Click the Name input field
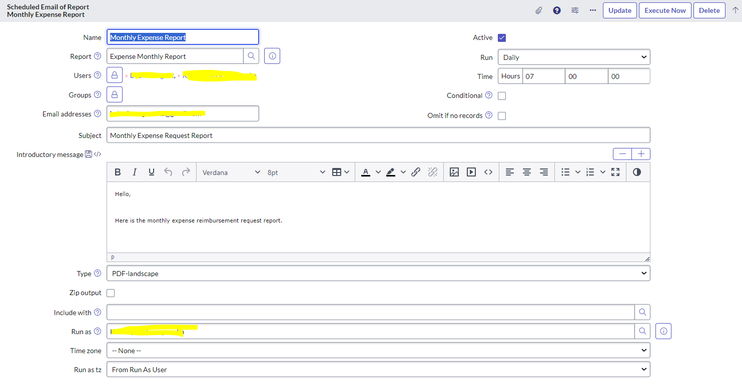The image size is (742, 385). click(x=183, y=37)
